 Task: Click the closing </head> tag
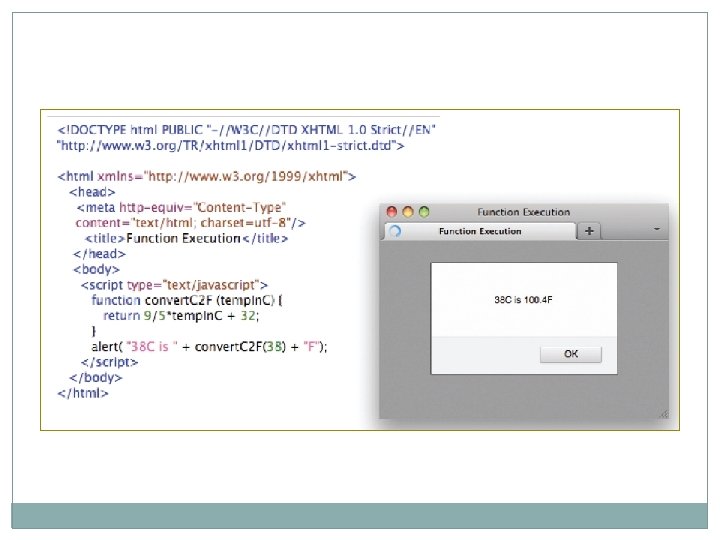coord(99,254)
